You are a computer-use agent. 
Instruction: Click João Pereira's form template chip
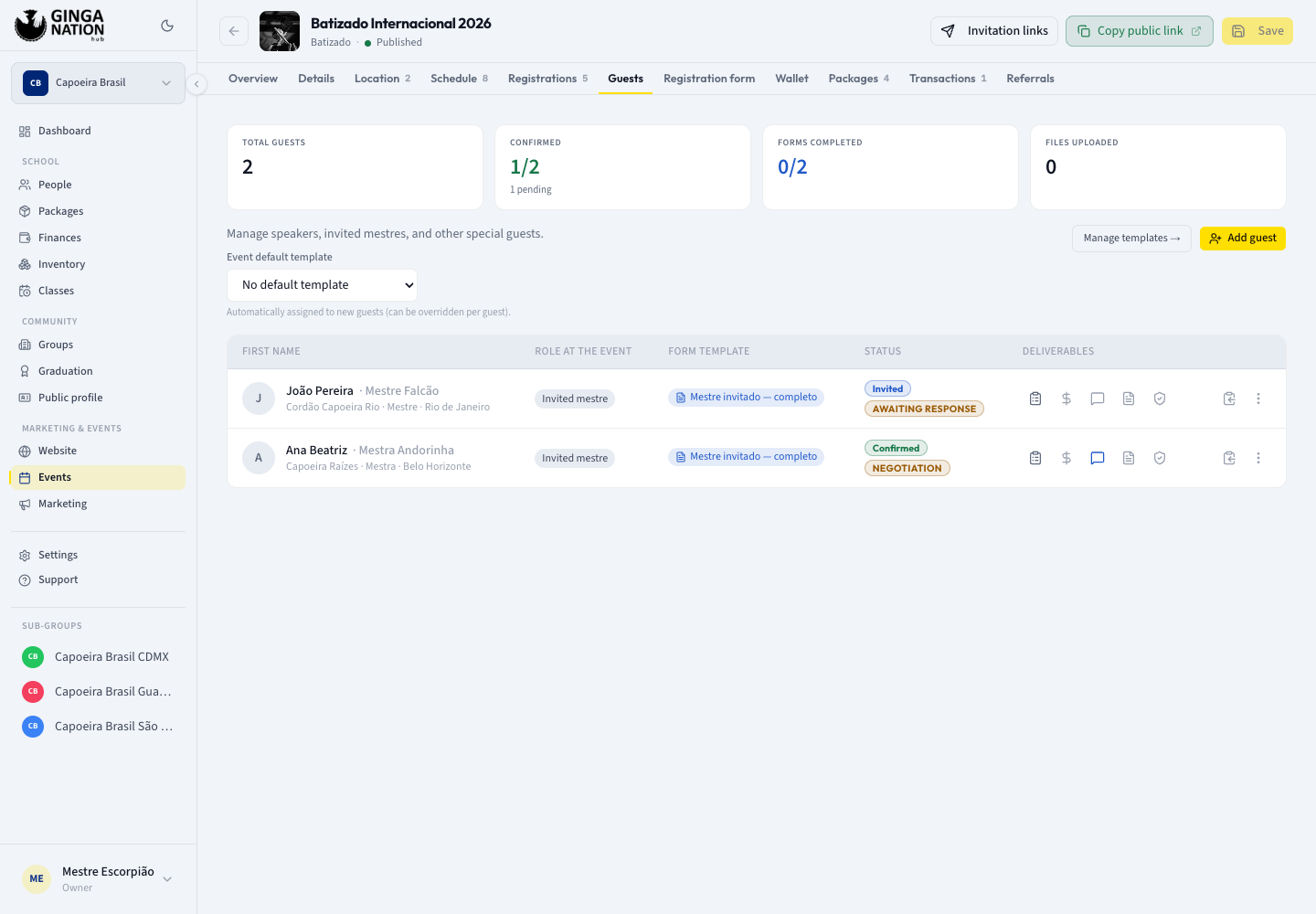tap(746, 398)
